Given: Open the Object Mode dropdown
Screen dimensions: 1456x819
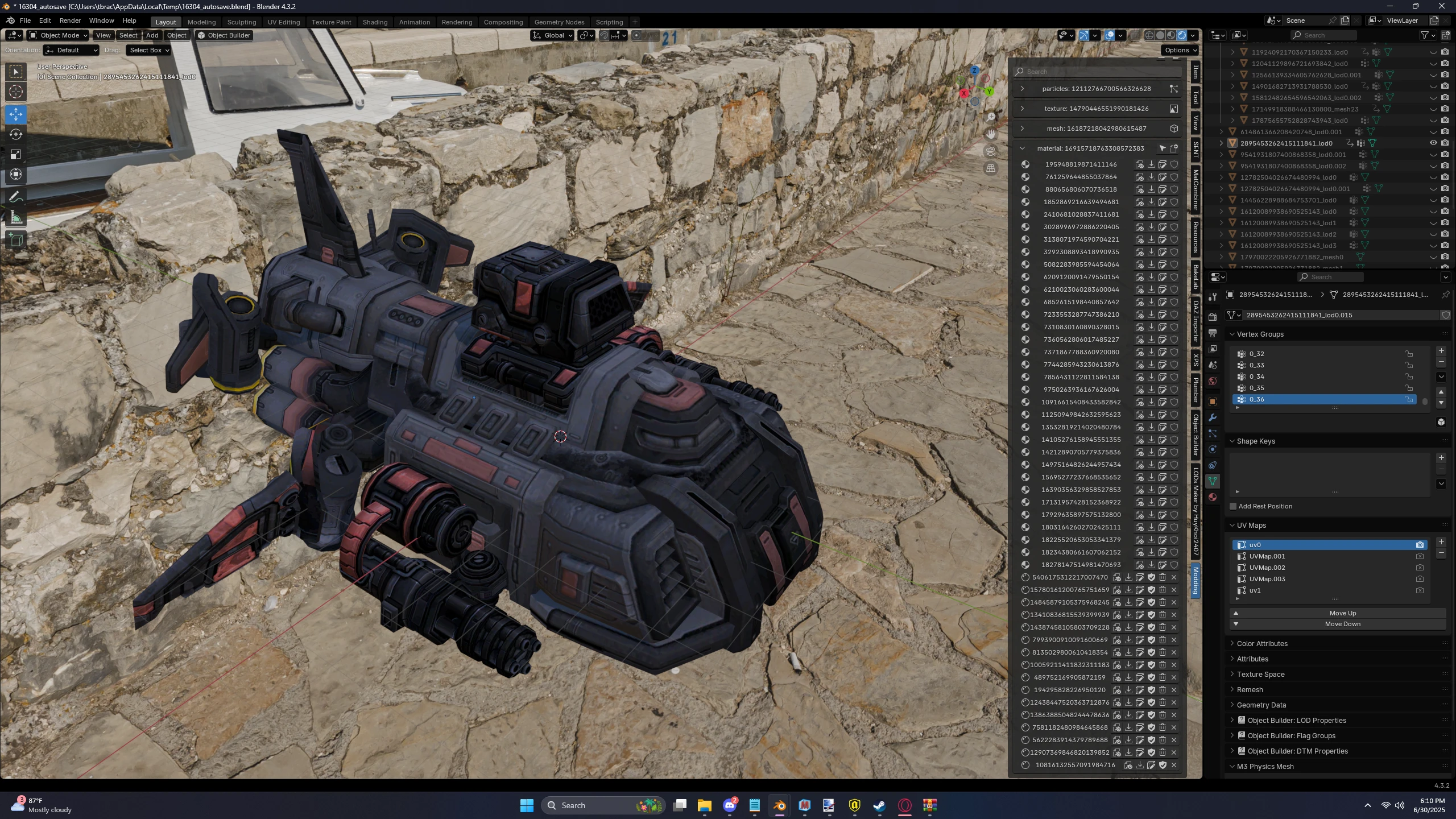Looking at the screenshot, I should [59, 35].
